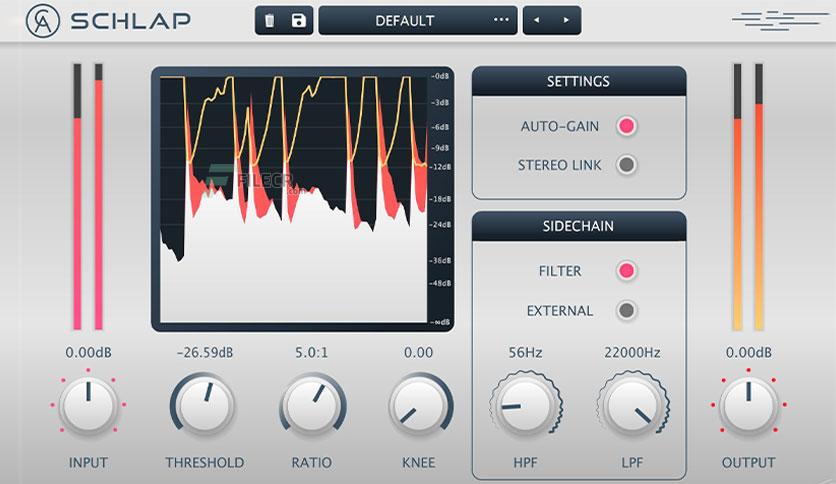Image resolution: width=836 pixels, height=484 pixels.
Task: Click the output value 0.00dB above OUTPUT
Action: [749, 352]
